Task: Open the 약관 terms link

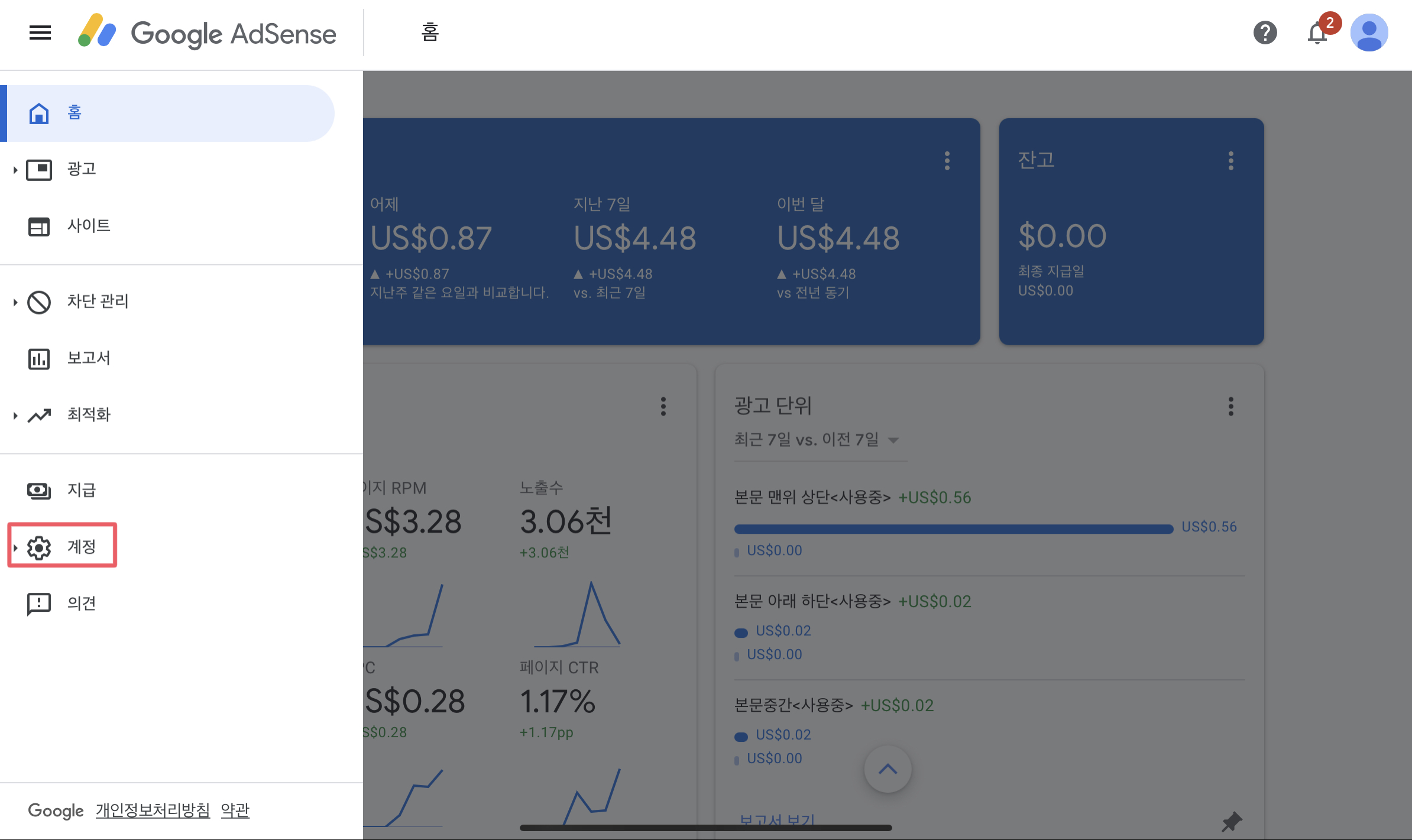Action: pyautogui.click(x=235, y=810)
